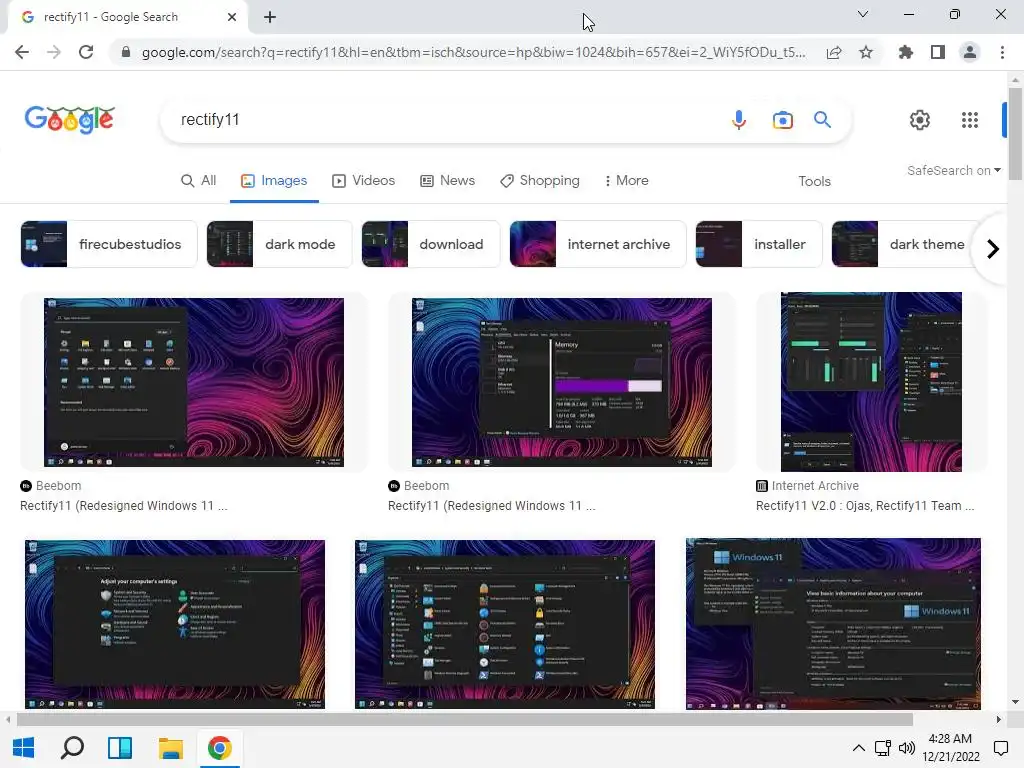Image resolution: width=1024 pixels, height=768 pixels.
Task: Open the Internet Archive Rectify11 V2.0 thumbnail
Action: tap(871, 382)
